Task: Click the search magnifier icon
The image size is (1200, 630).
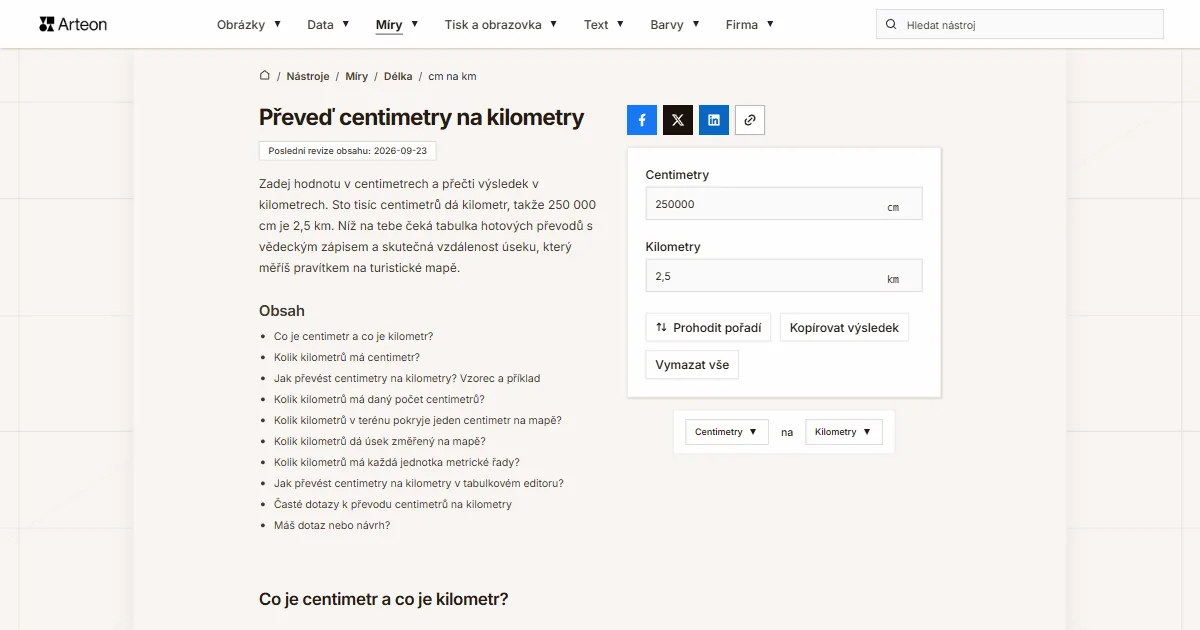Action: coord(891,24)
